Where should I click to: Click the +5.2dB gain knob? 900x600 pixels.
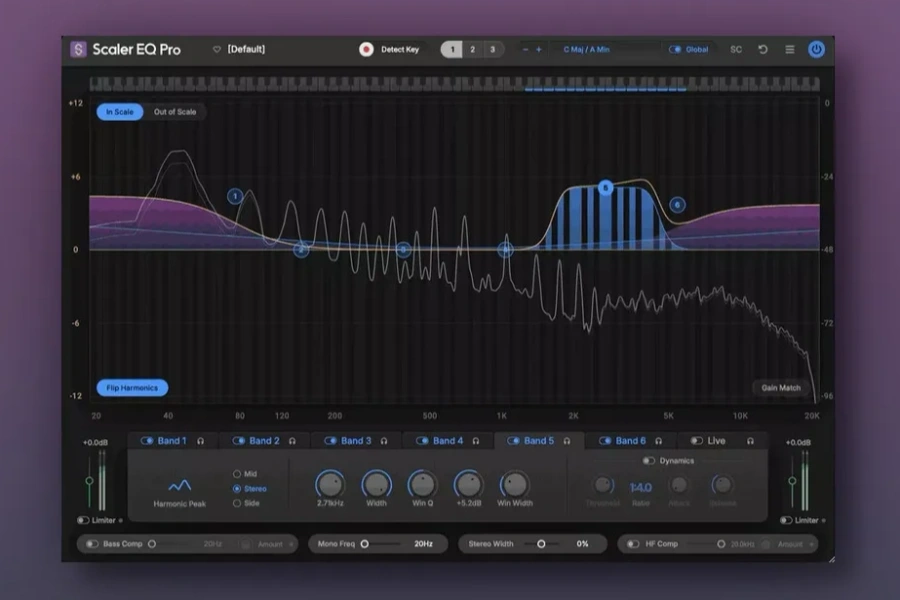click(x=468, y=485)
